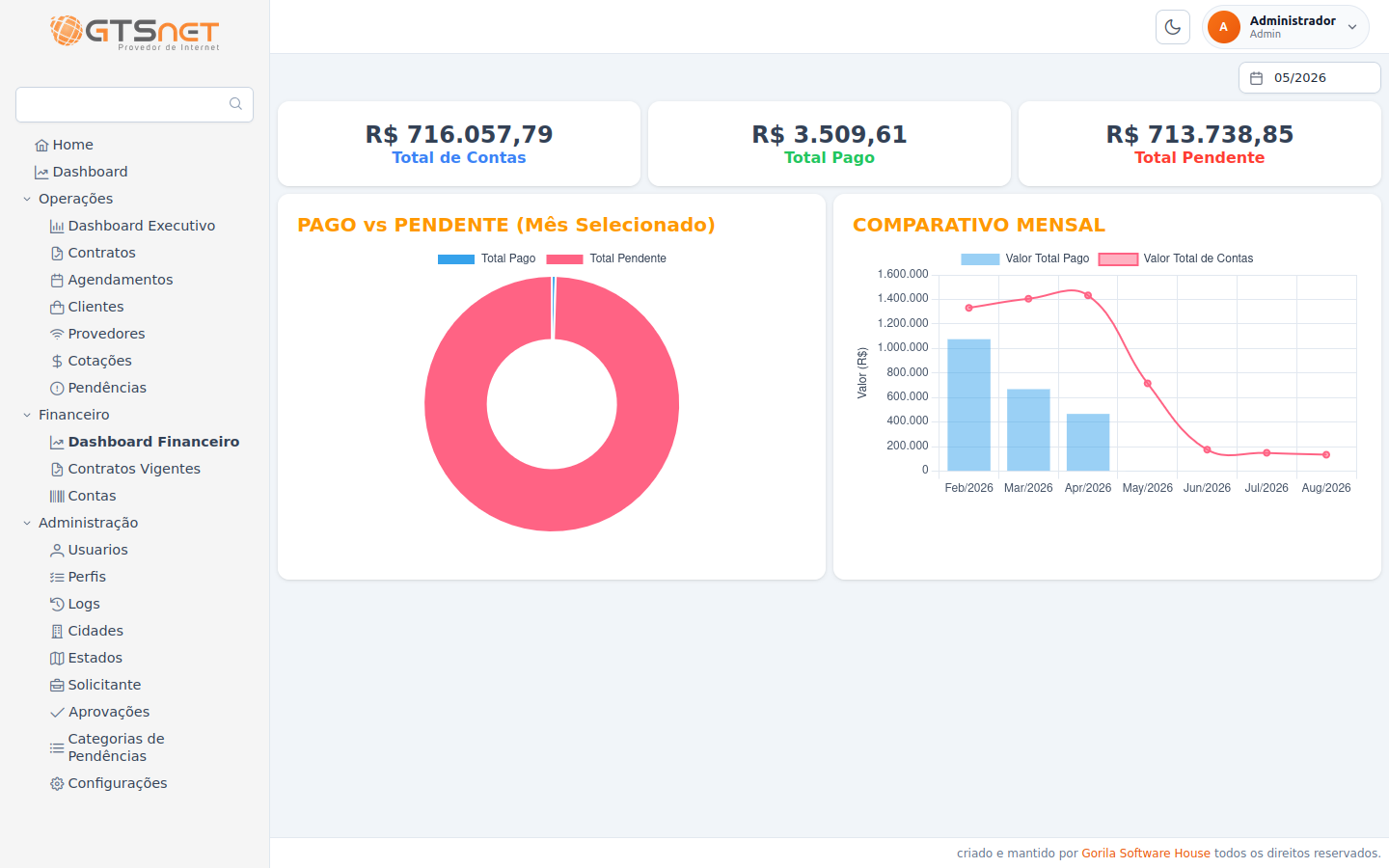Click the Cidades building icon
Image resolution: width=1389 pixels, height=868 pixels.
[x=57, y=632]
